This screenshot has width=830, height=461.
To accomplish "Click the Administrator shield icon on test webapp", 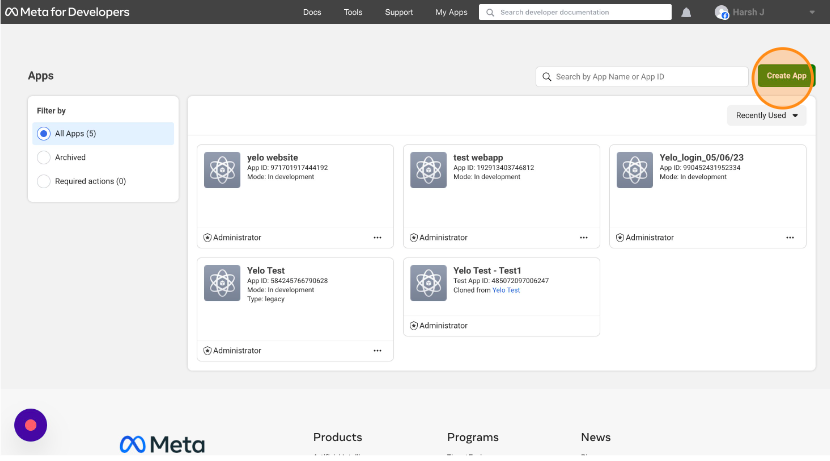I will pyautogui.click(x=414, y=238).
